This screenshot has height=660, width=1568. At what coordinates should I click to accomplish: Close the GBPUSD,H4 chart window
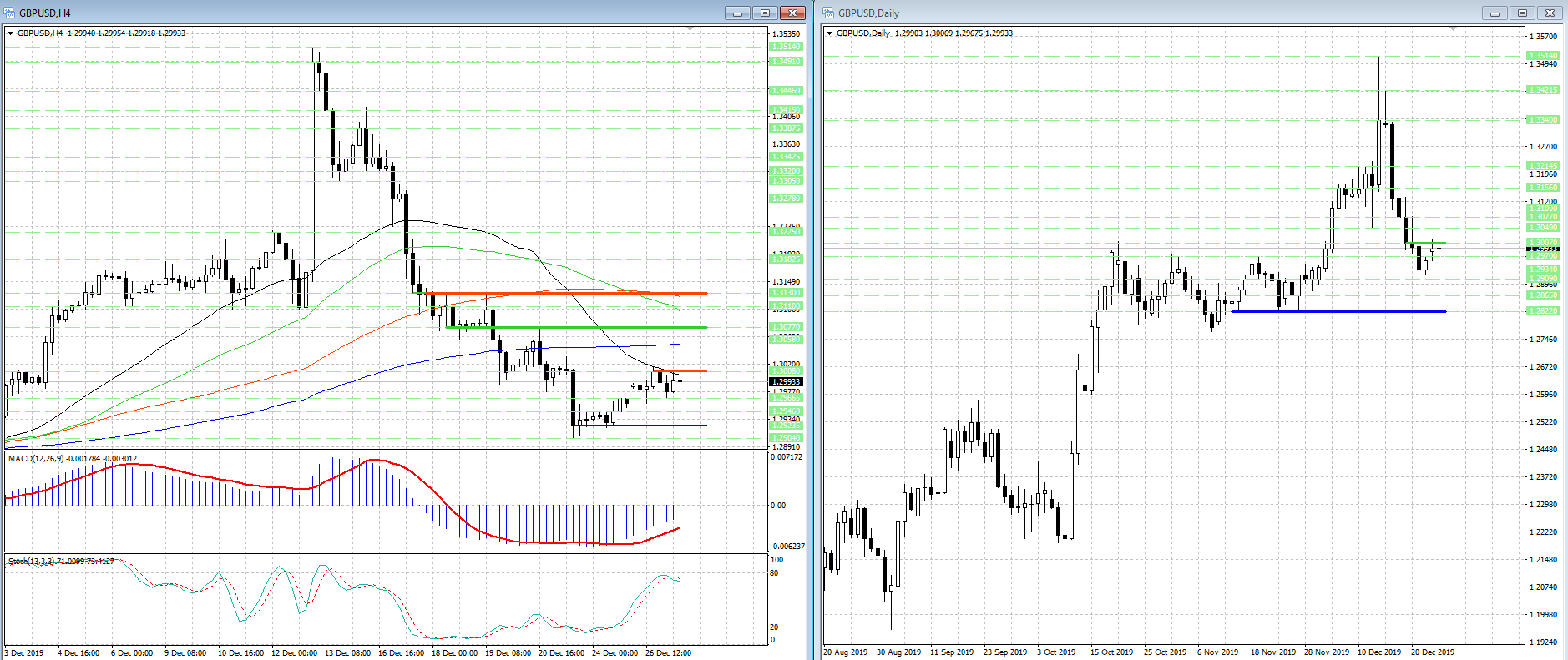point(792,13)
